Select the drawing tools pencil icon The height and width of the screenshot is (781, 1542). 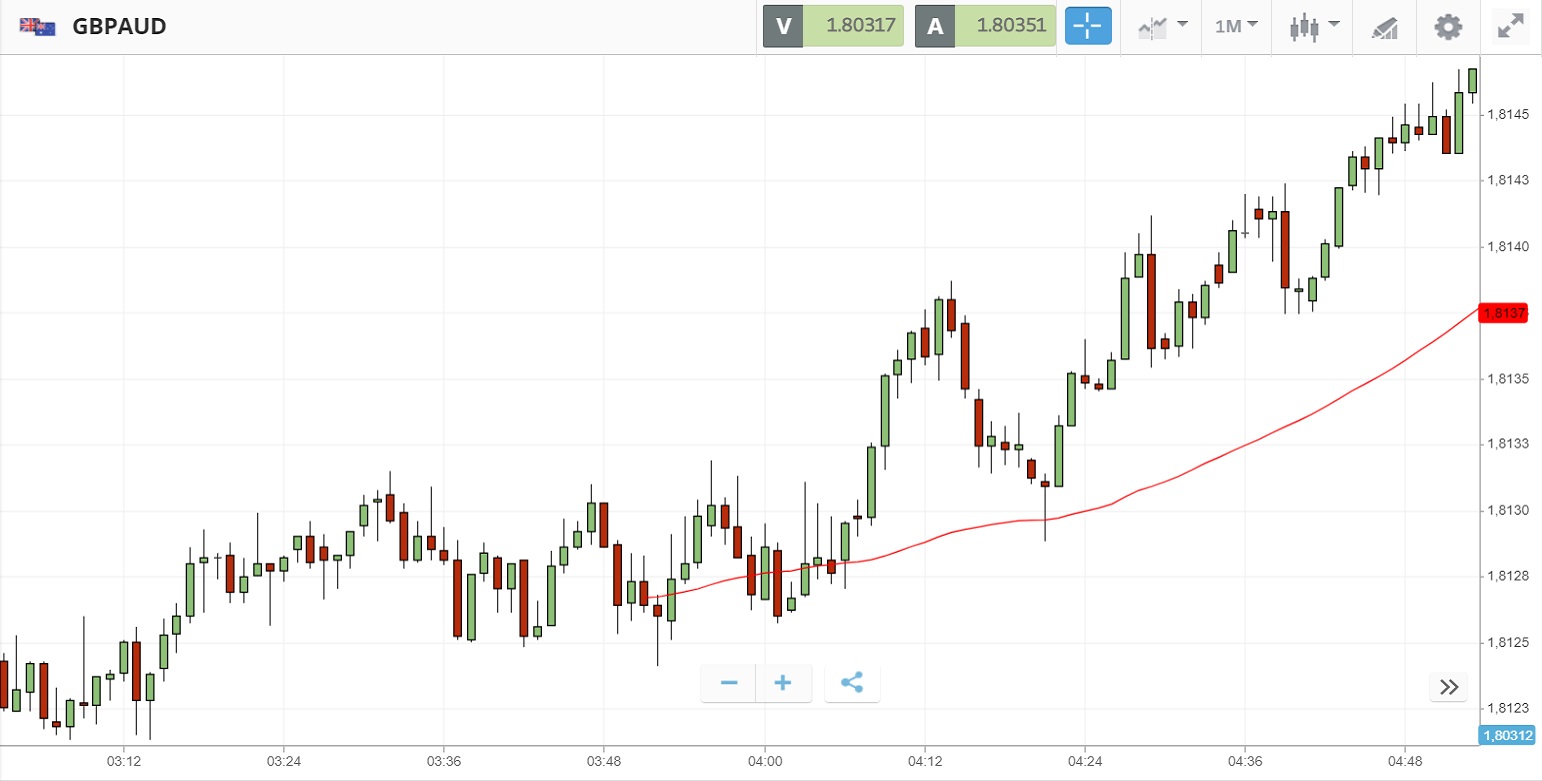tap(1384, 27)
